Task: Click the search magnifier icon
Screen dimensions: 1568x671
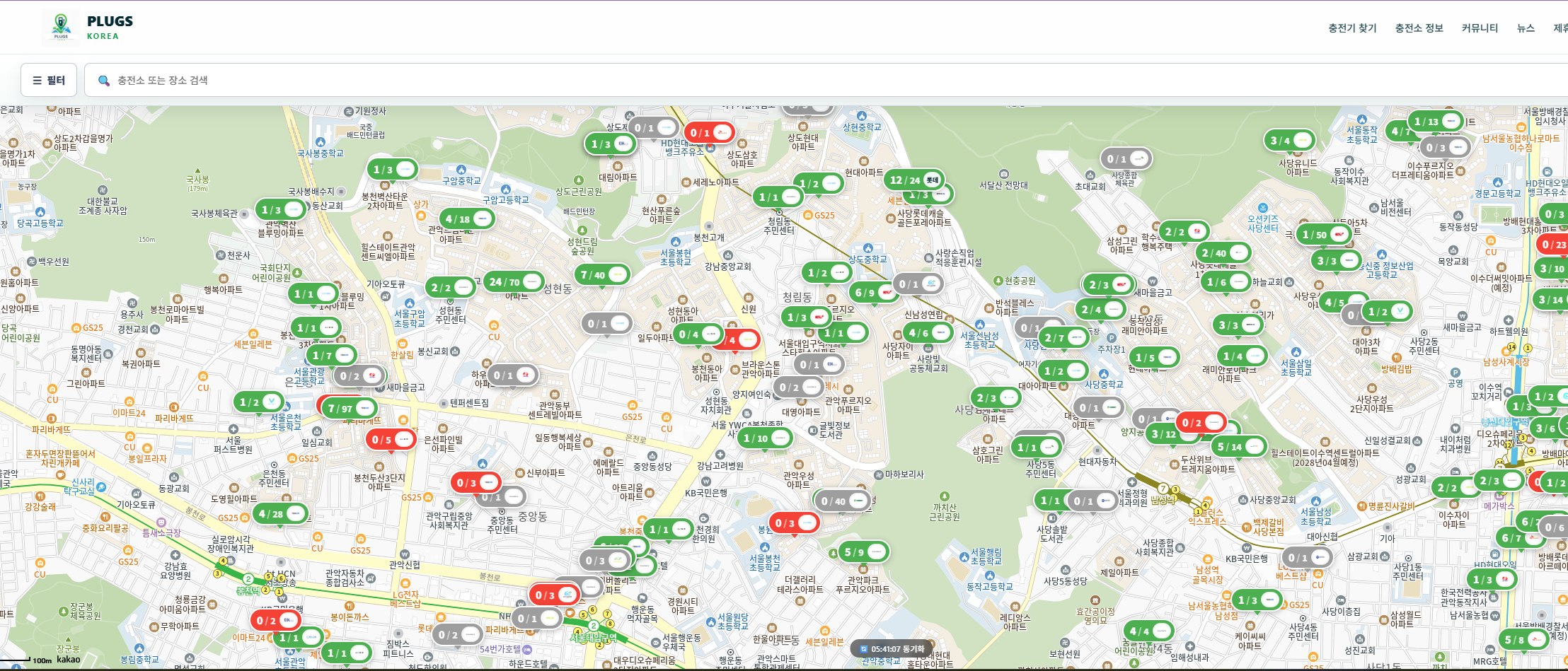Action: pyautogui.click(x=103, y=81)
